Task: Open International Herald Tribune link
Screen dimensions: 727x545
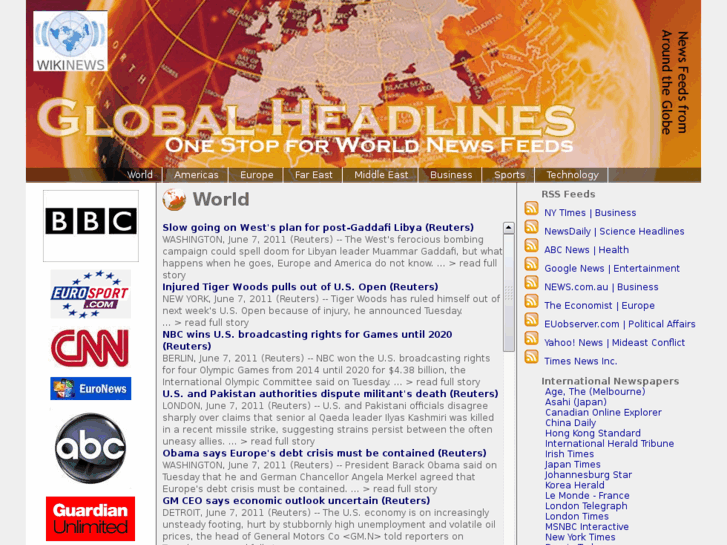Action: click(609, 443)
